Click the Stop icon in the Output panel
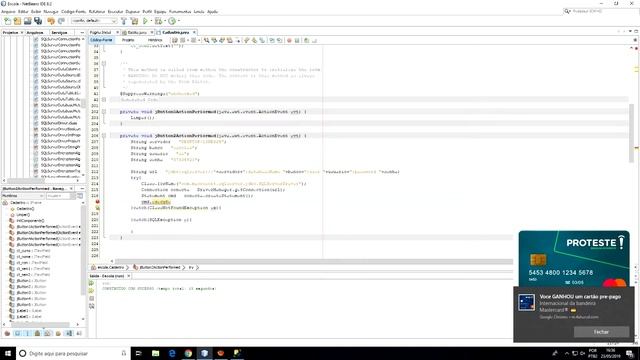Viewport: 640px width, 360px height. coord(91,298)
